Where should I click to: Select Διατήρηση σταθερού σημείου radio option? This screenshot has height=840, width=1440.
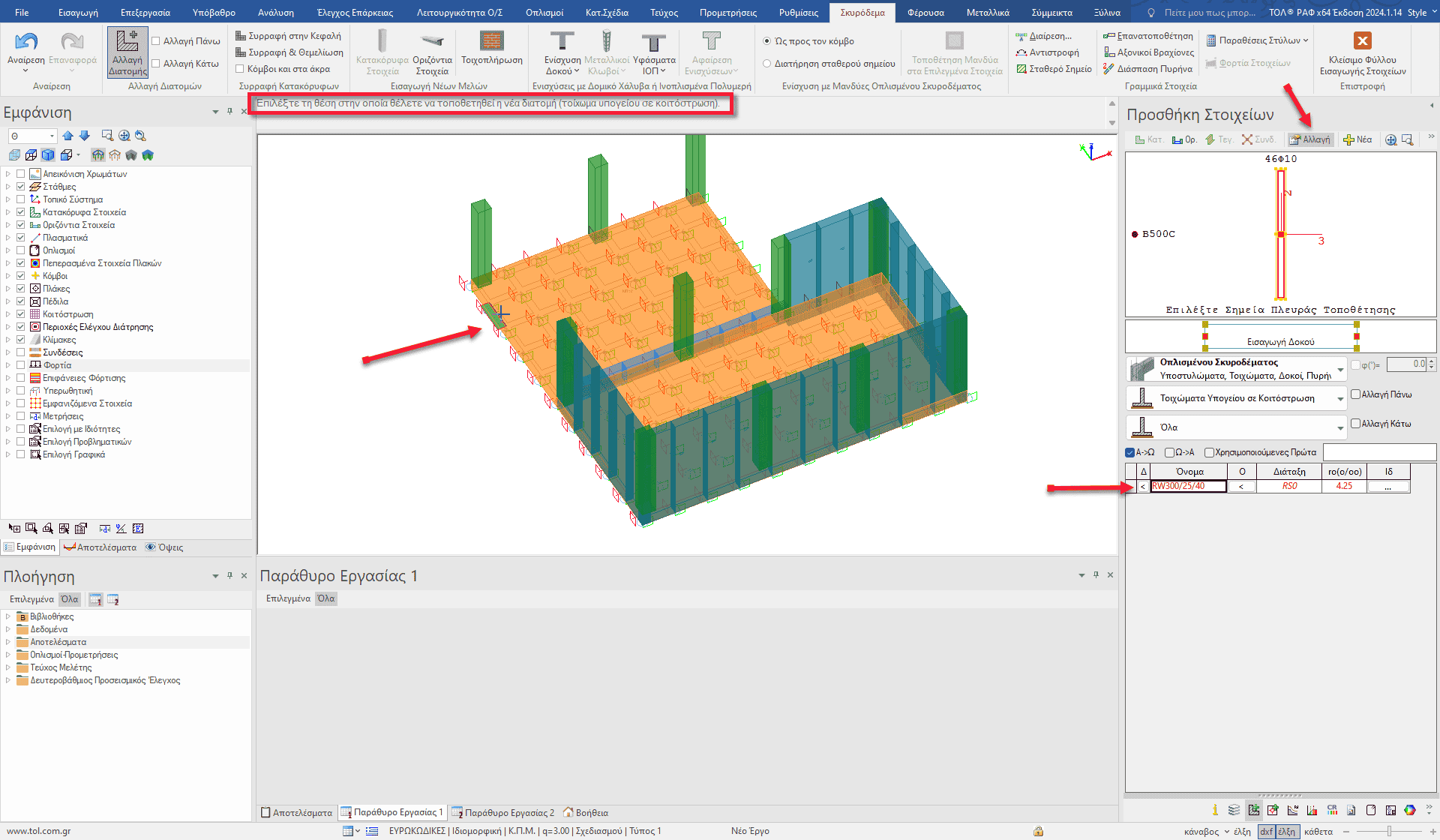coord(767,64)
